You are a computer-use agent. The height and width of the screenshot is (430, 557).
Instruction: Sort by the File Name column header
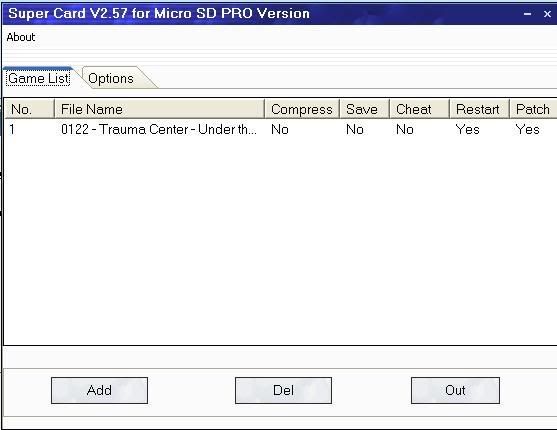pyautogui.click(x=159, y=109)
